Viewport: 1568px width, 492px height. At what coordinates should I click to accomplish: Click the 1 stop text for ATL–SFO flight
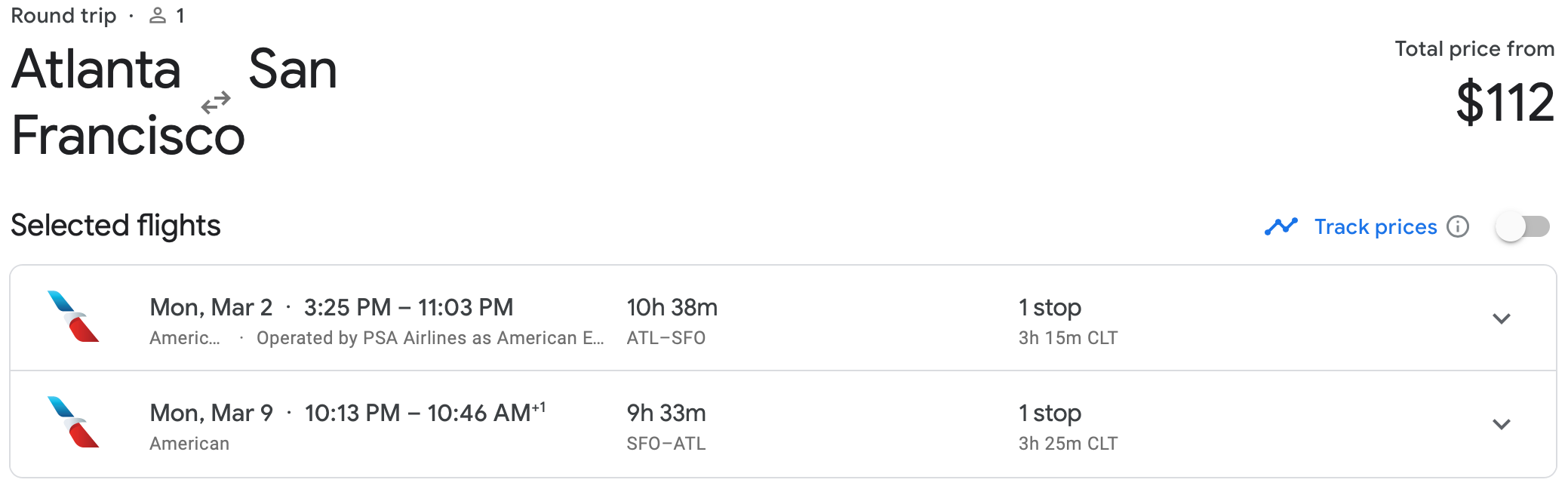pos(1050,308)
